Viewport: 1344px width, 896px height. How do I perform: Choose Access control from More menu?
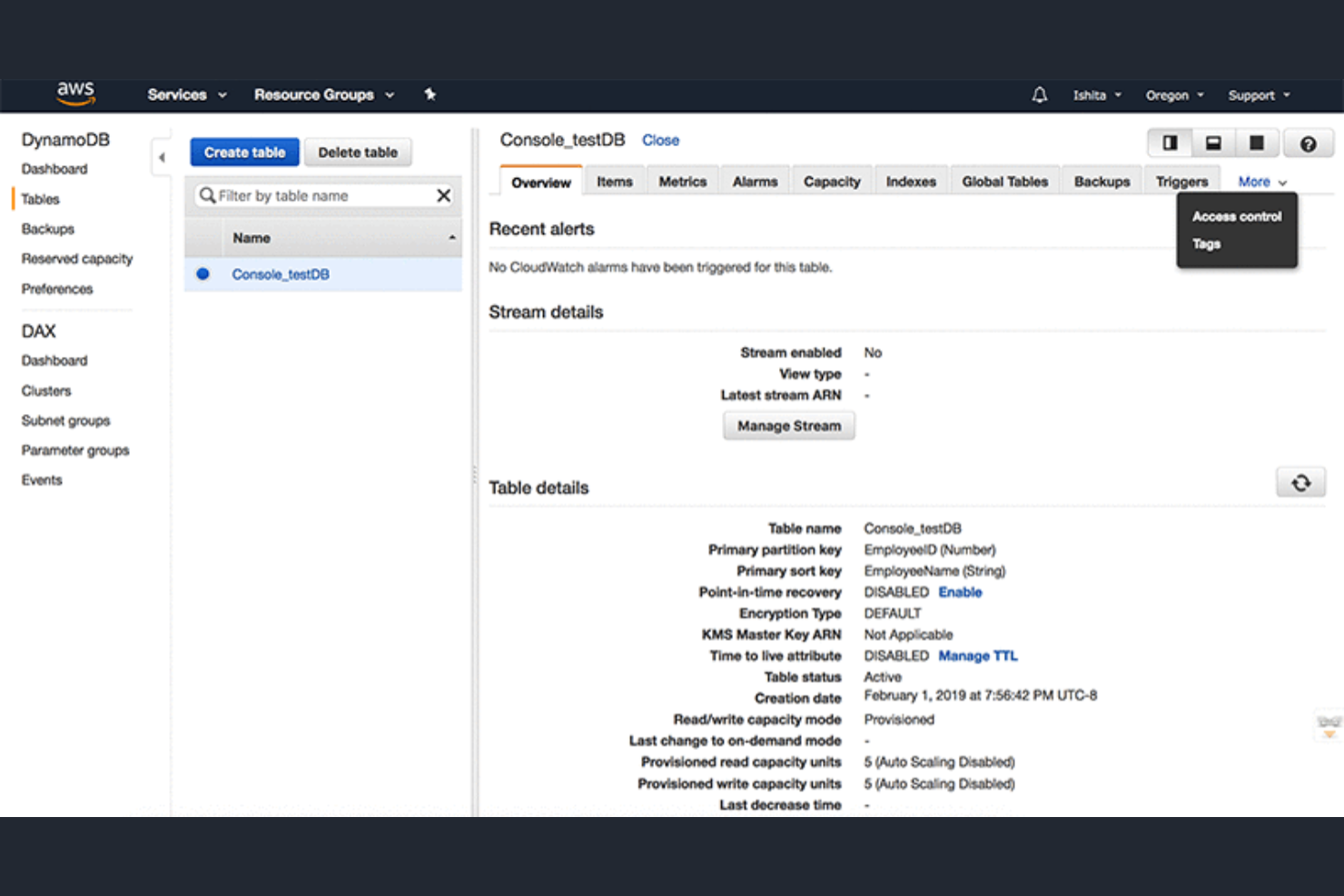1237,216
